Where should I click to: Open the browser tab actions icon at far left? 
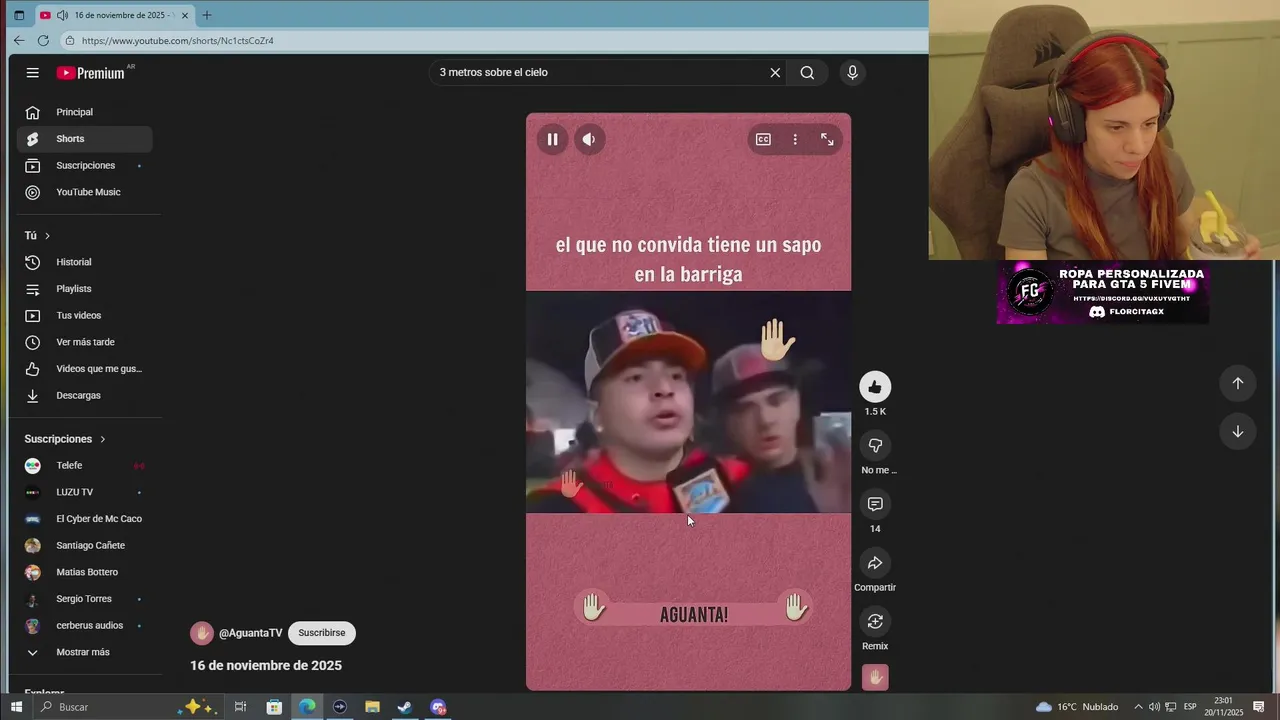point(19,15)
